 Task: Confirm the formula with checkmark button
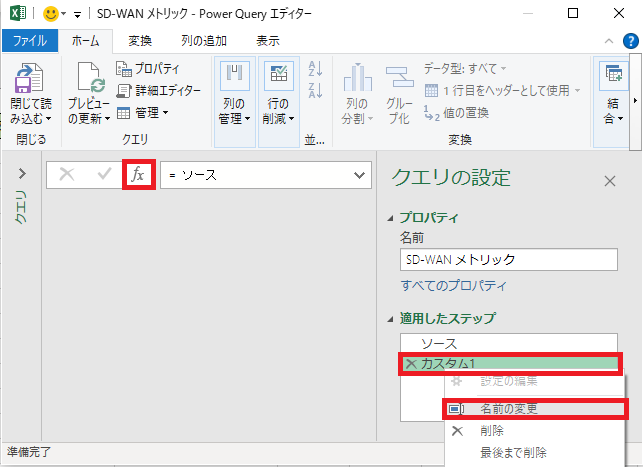tap(105, 174)
